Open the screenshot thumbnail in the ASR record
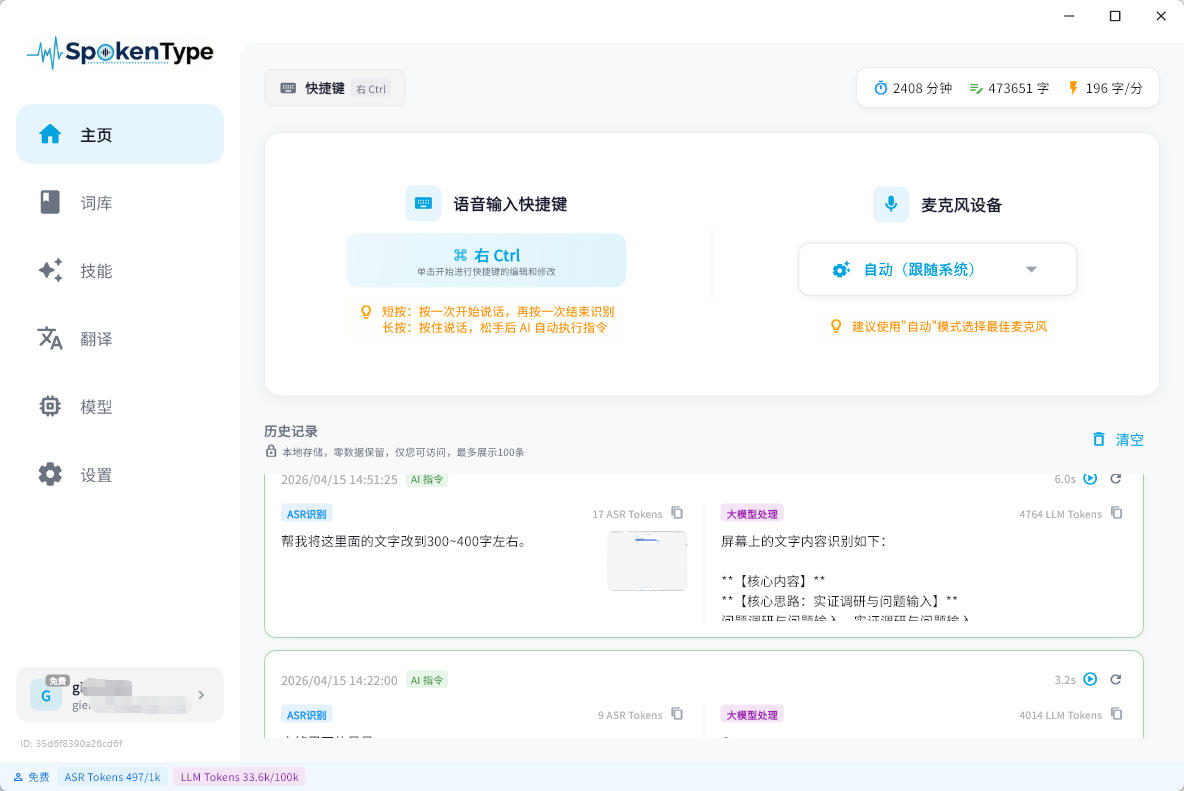 [x=646, y=560]
